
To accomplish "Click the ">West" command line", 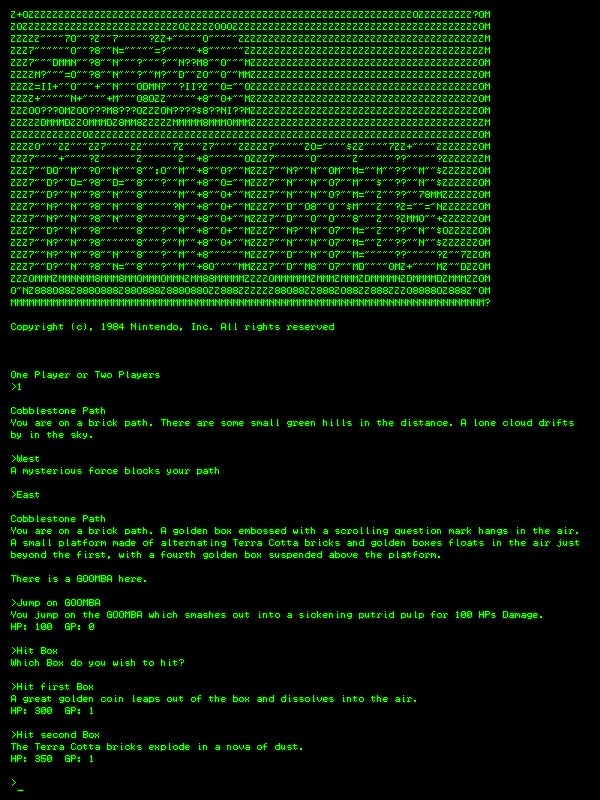I will 25,459.
